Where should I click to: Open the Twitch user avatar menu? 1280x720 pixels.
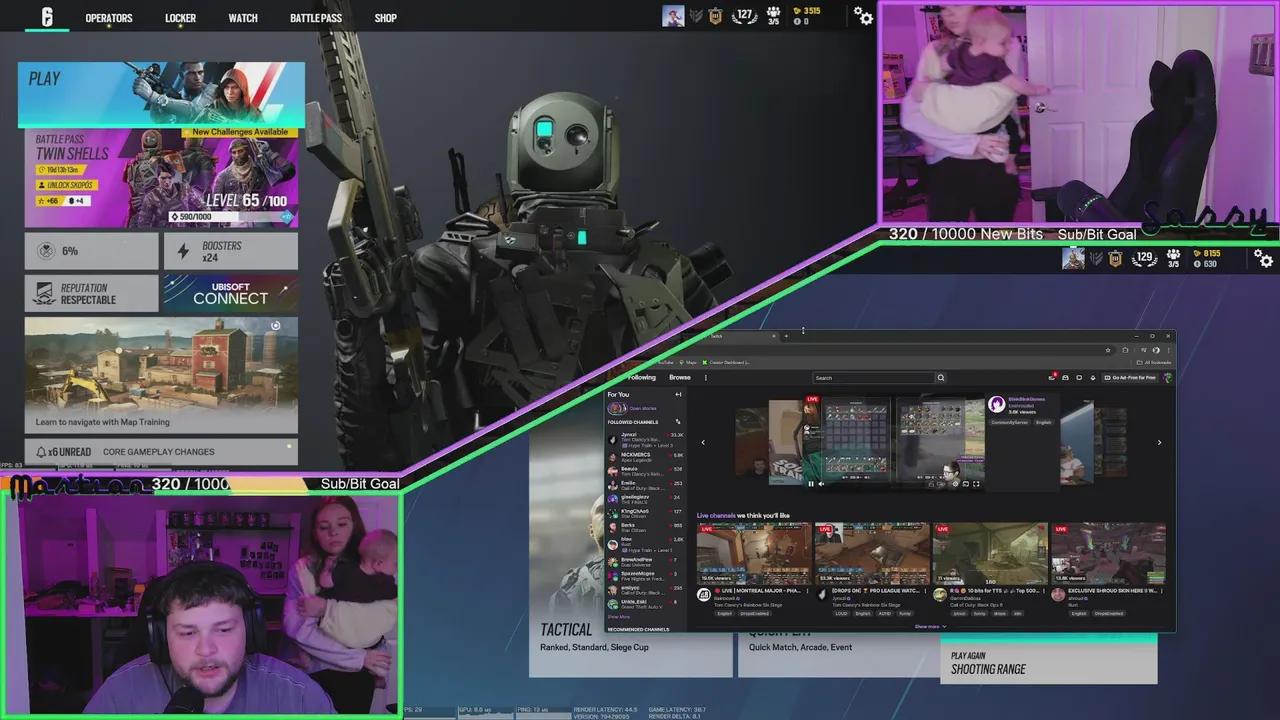(1167, 377)
